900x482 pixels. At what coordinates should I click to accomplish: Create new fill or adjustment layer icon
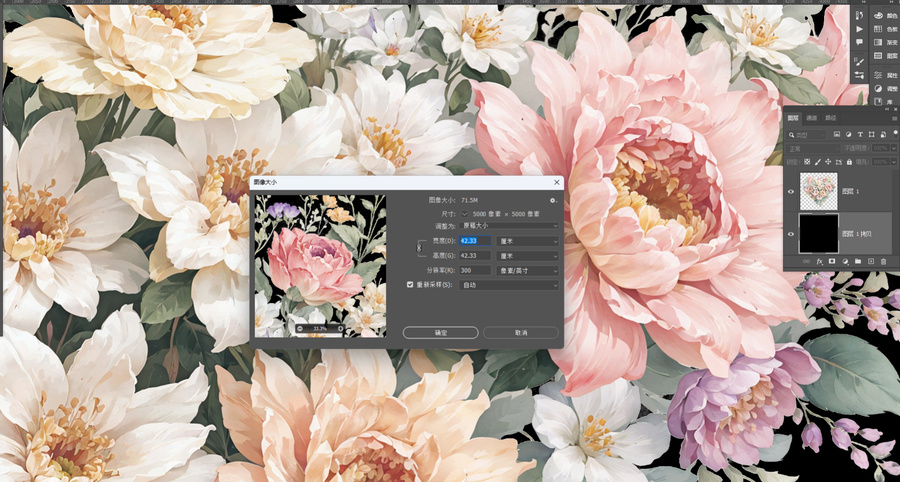coord(845,261)
